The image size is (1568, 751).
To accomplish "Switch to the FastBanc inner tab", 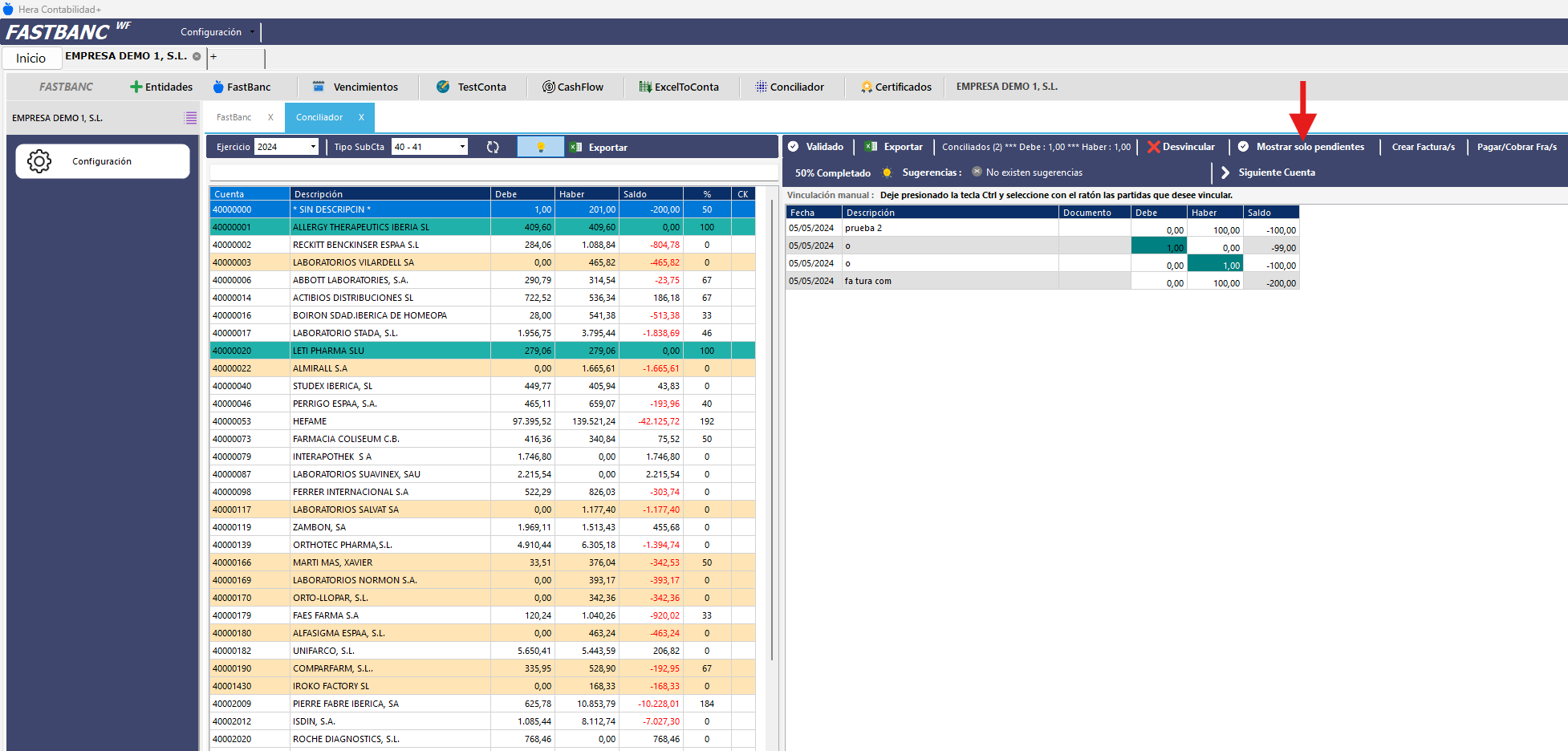I will pyautogui.click(x=234, y=117).
